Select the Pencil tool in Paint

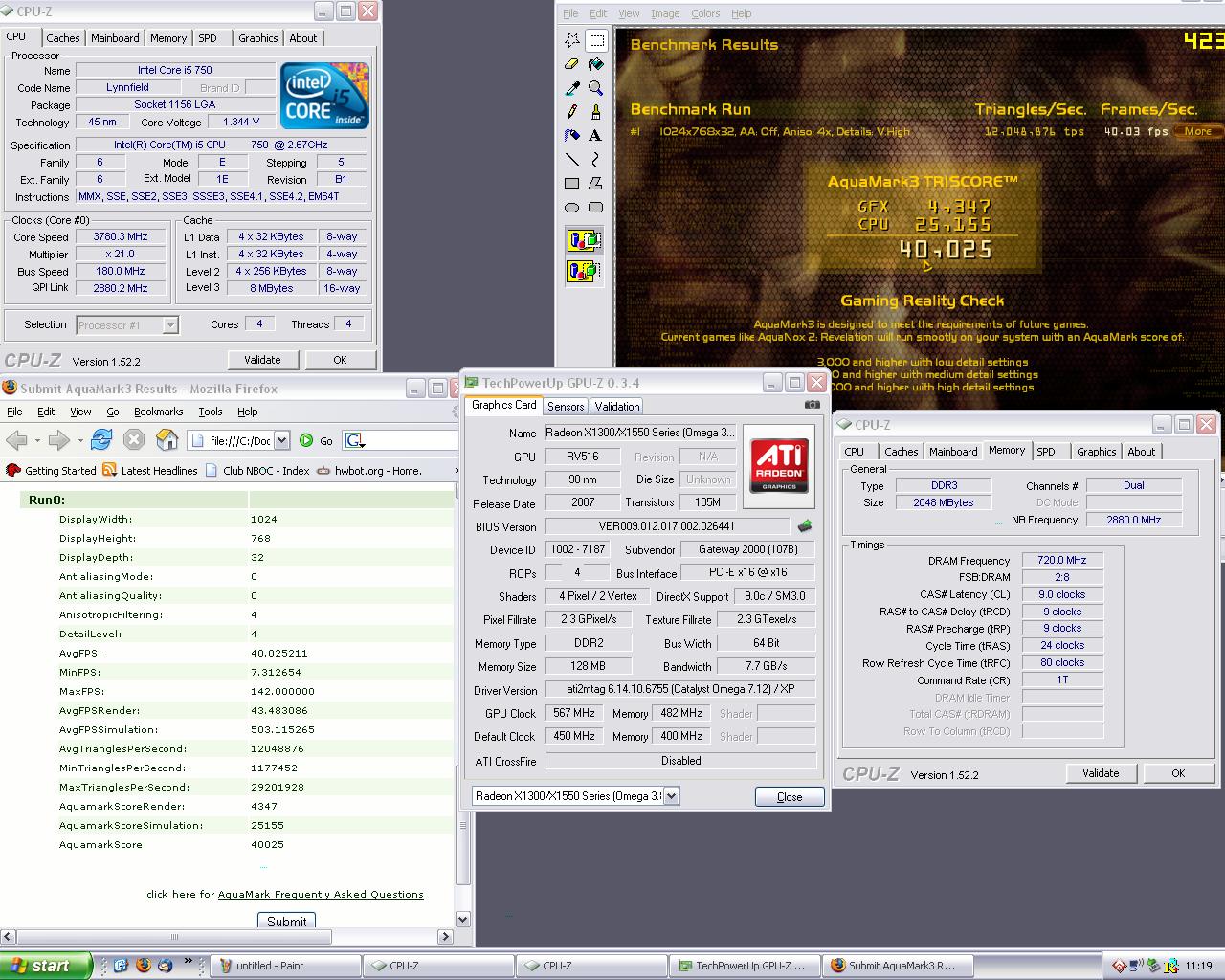pyautogui.click(x=572, y=112)
